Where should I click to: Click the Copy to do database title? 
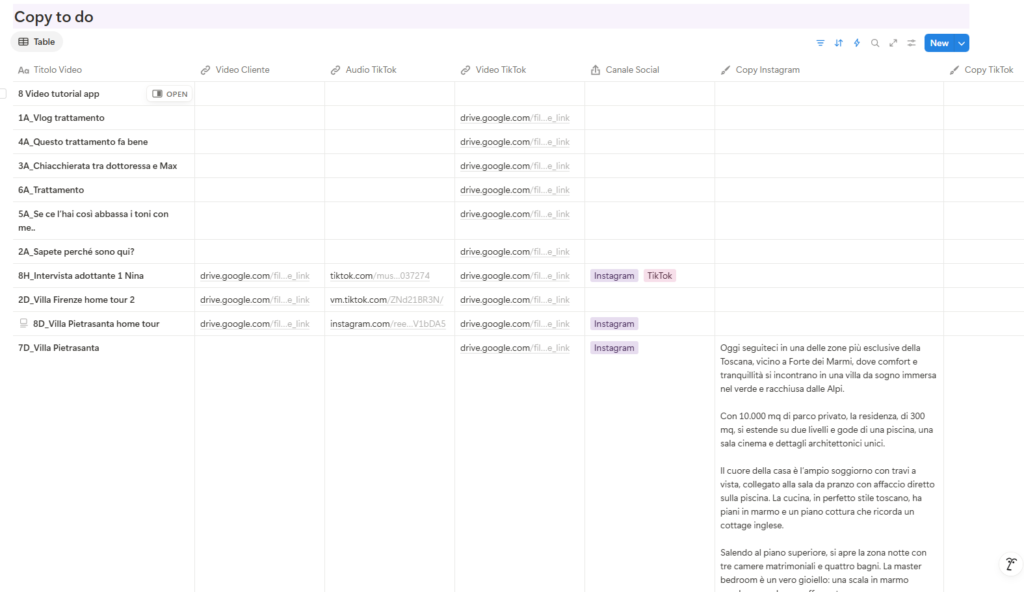54,17
